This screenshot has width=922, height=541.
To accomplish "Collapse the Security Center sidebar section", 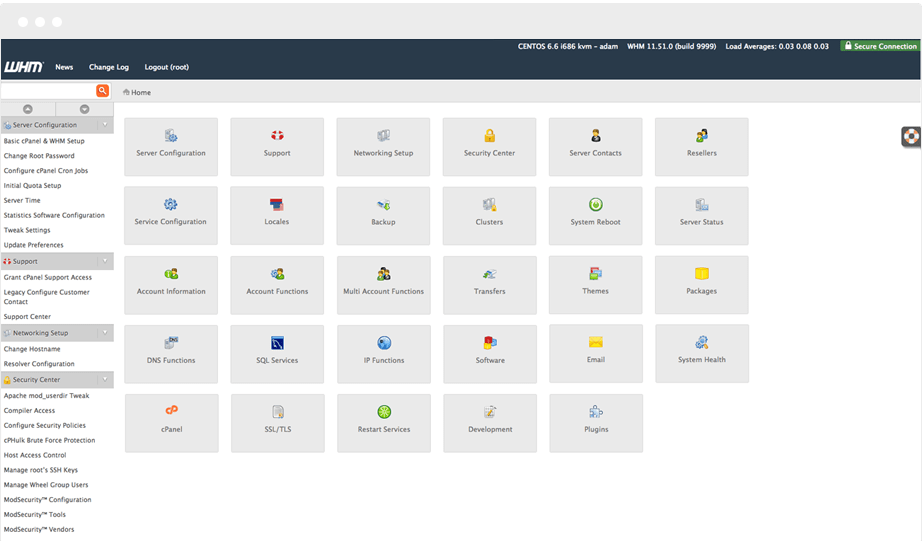I will [104, 380].
